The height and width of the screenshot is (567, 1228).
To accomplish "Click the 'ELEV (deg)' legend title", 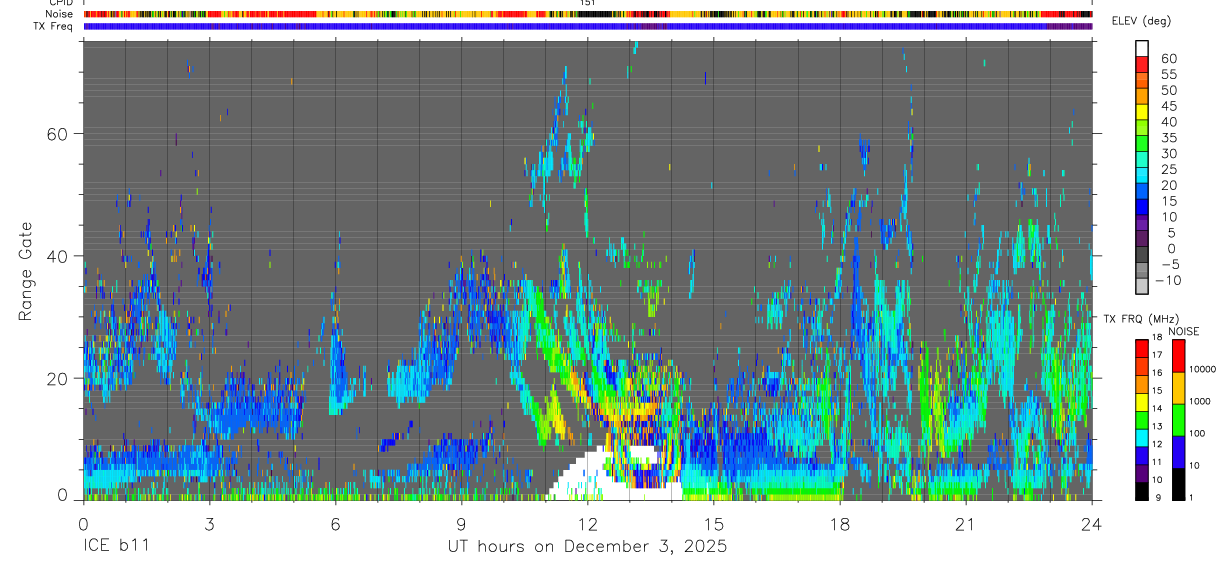I will coord(1141,21).
